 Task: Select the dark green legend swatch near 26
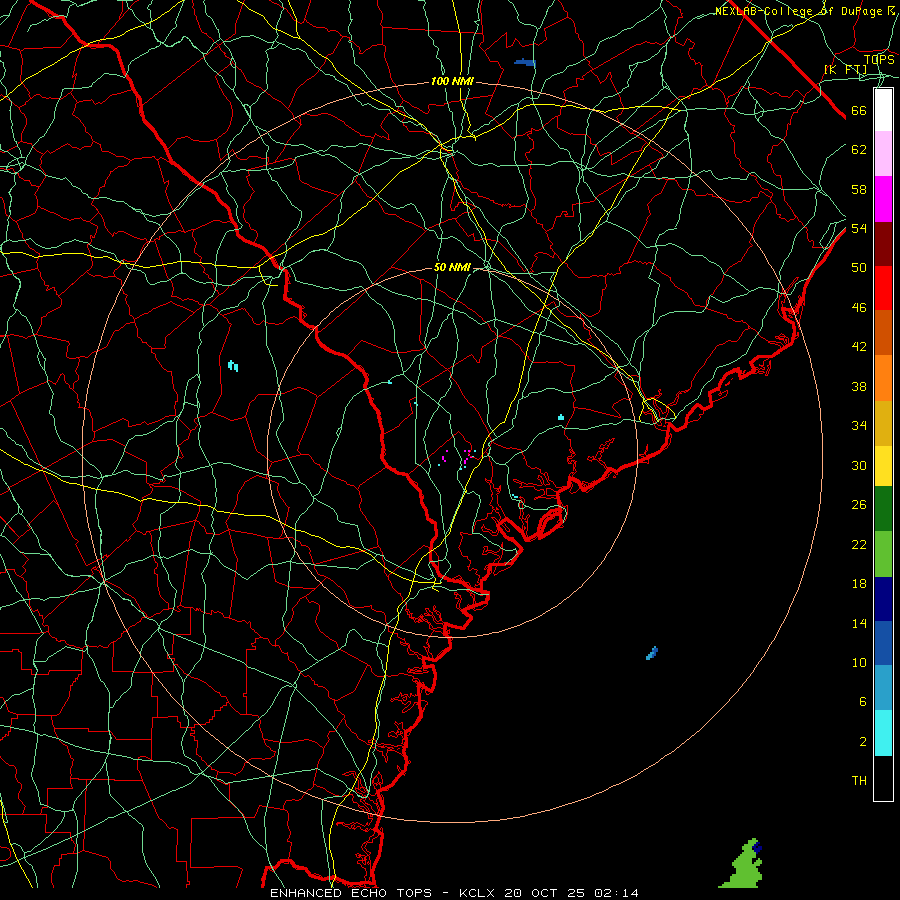coord(883,508)
